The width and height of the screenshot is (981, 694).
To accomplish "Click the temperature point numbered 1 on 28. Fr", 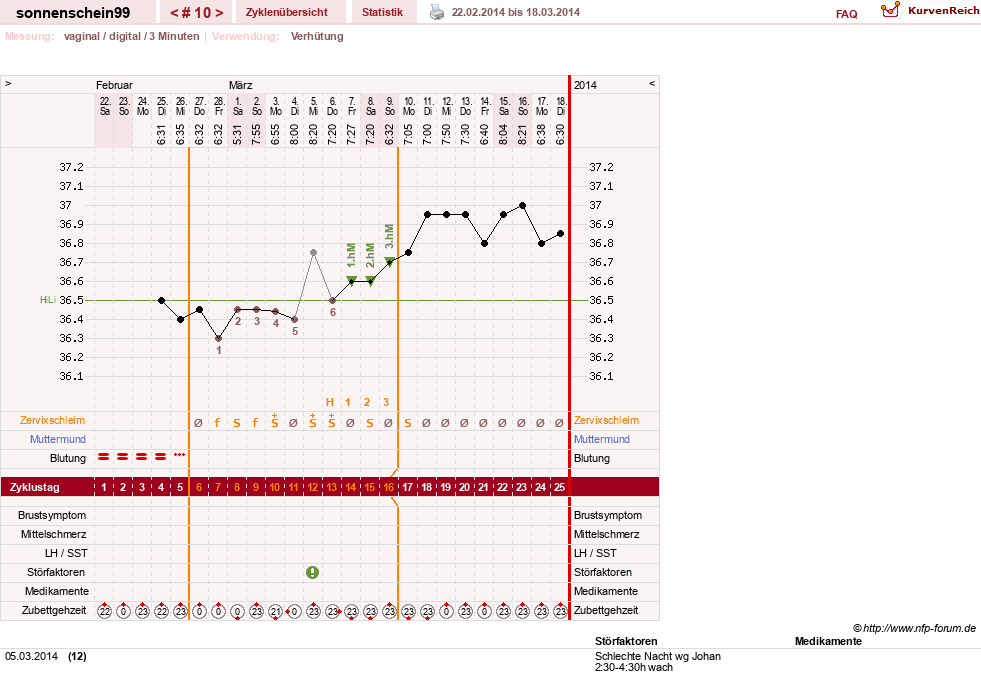I will coord(218,339).
